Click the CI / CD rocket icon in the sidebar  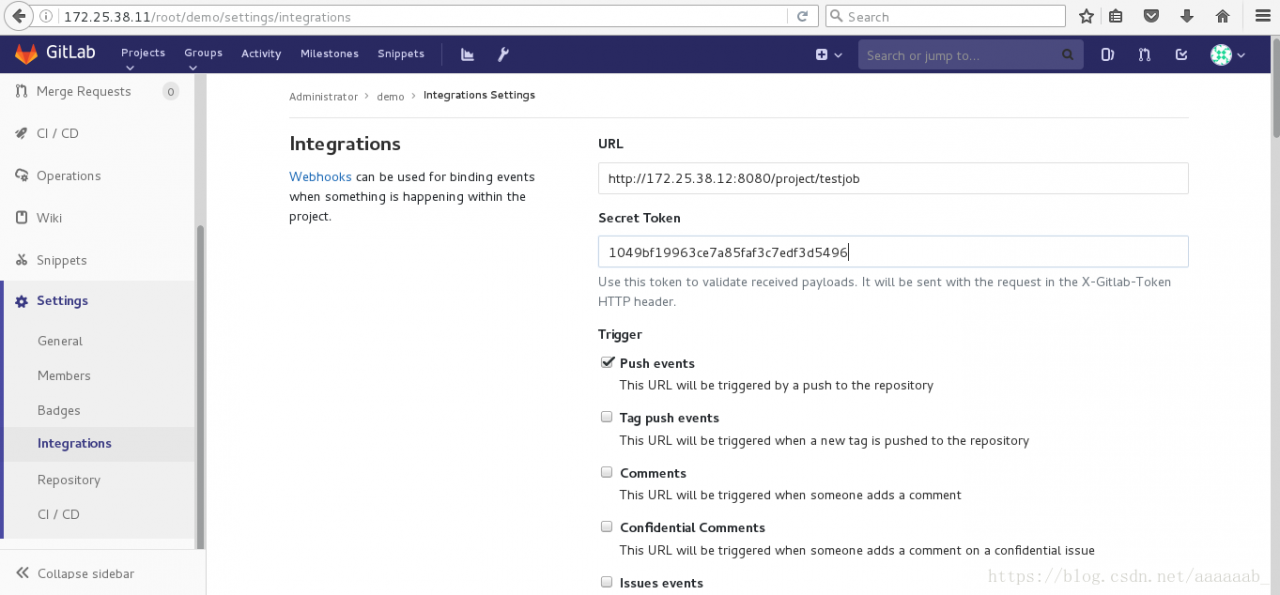point(21,133)
